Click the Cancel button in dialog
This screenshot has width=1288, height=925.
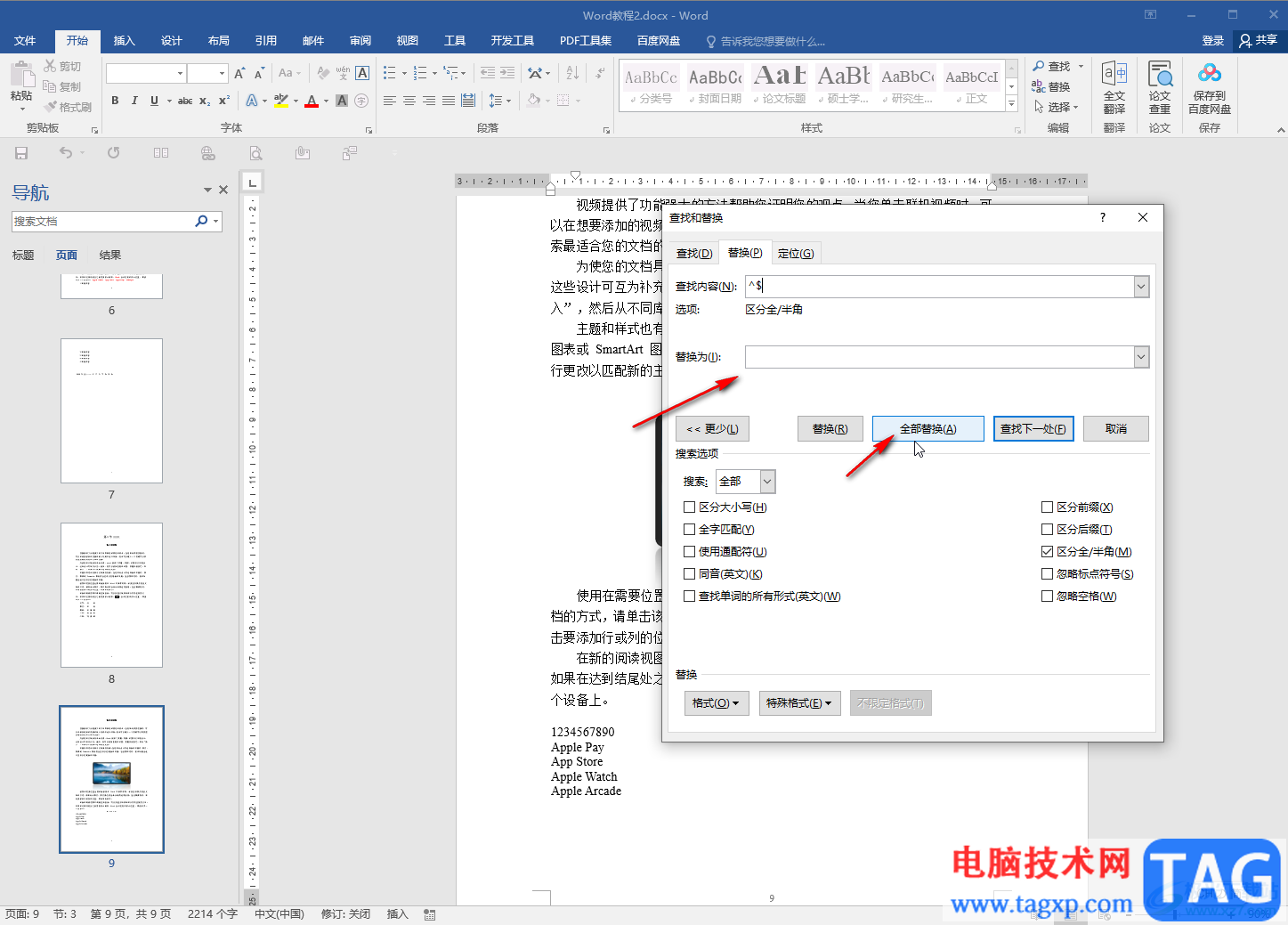[1116, 429]
